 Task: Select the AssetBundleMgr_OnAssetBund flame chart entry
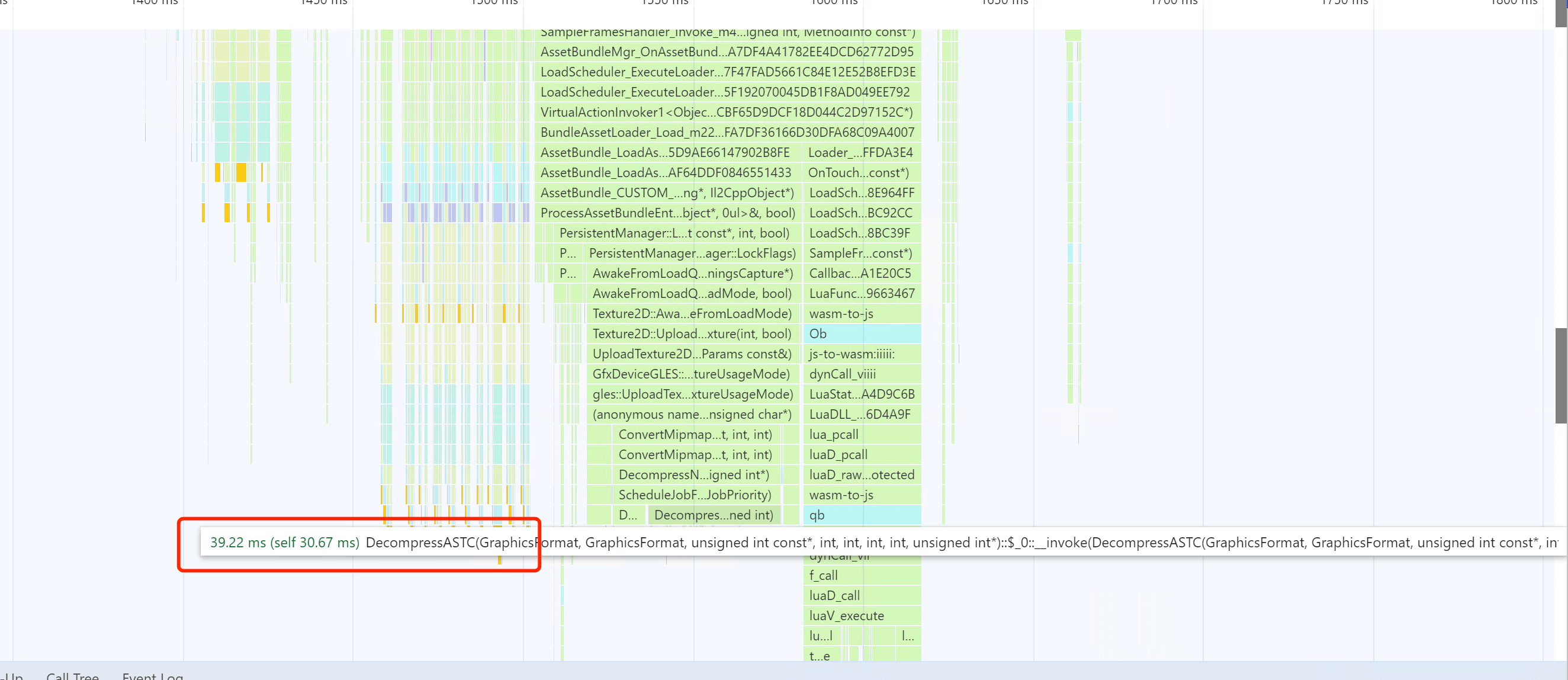pos(727,52)
